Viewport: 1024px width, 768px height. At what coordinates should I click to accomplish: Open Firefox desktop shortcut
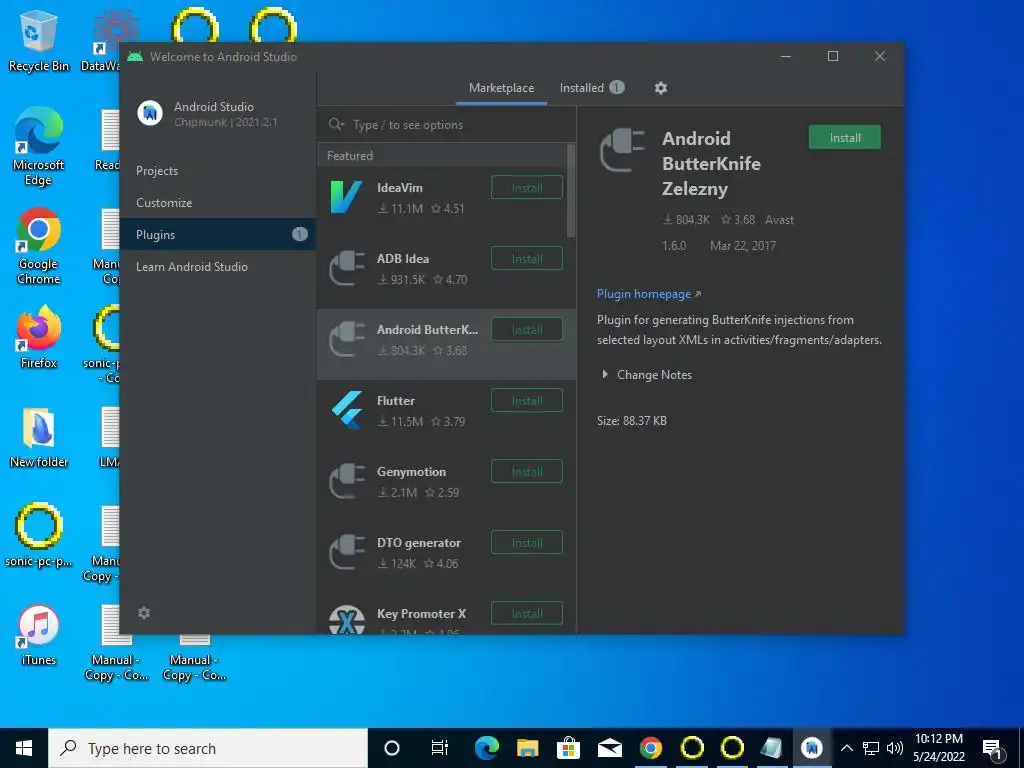point(39,338)
